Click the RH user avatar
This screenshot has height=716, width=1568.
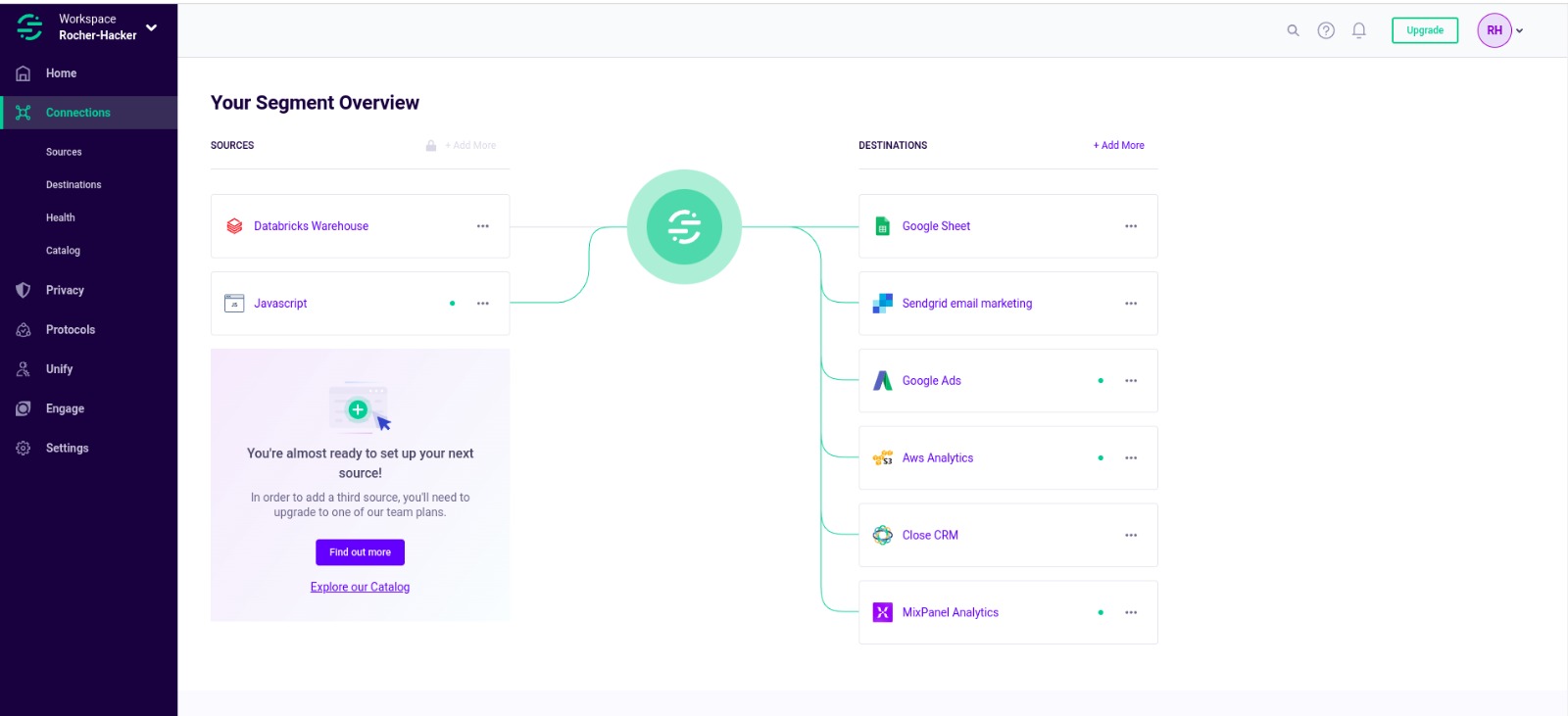(1494, 30)
